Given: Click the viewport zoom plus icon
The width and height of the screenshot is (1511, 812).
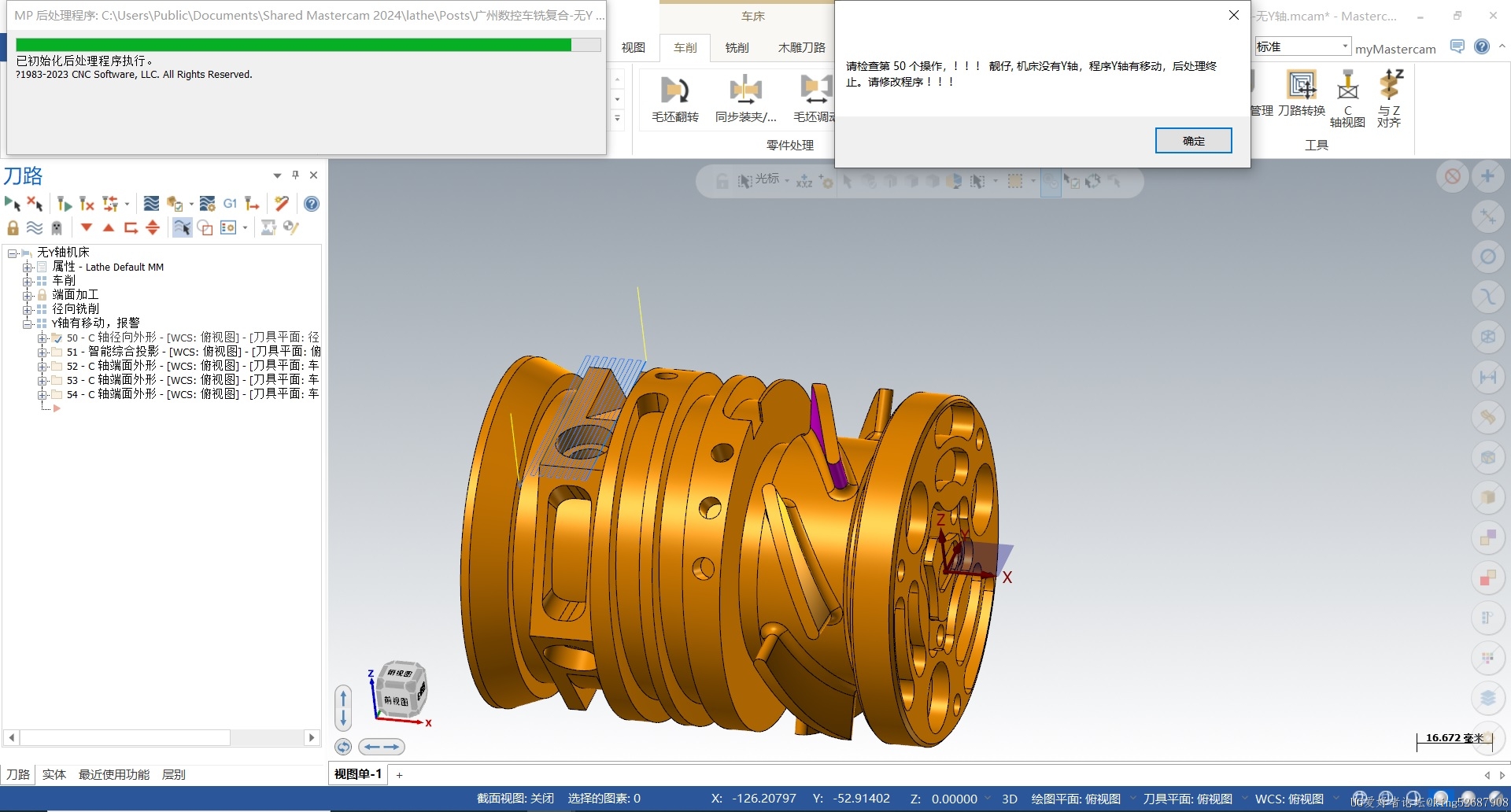Looking at the screenshot, I should pyautogui.click(x=1487, y=176).
